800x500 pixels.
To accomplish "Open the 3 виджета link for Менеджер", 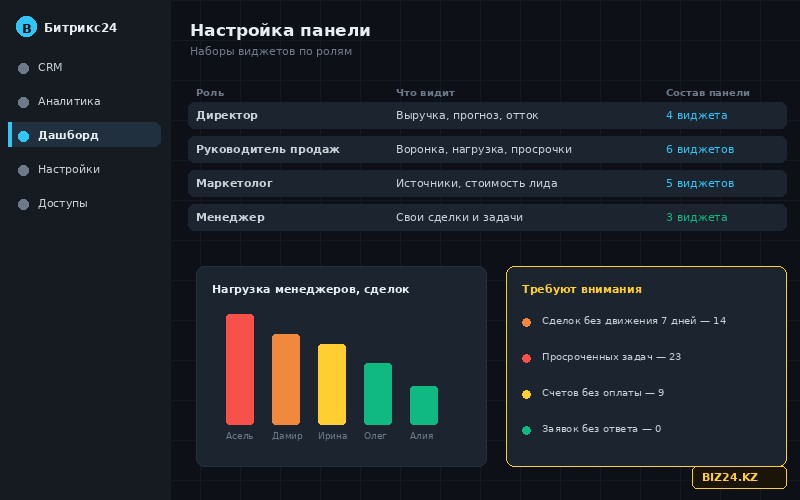I will tap(696, 217).
